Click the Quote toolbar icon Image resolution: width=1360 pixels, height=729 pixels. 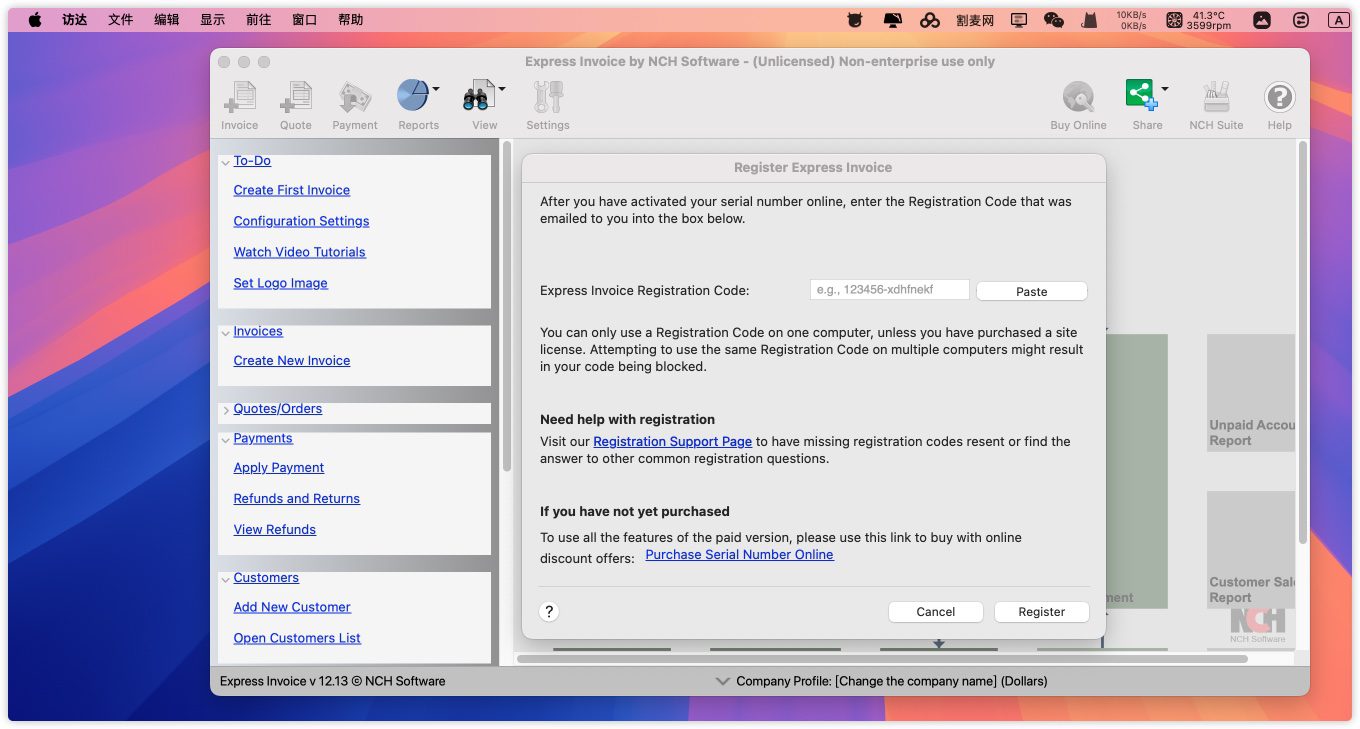point(295,98)
